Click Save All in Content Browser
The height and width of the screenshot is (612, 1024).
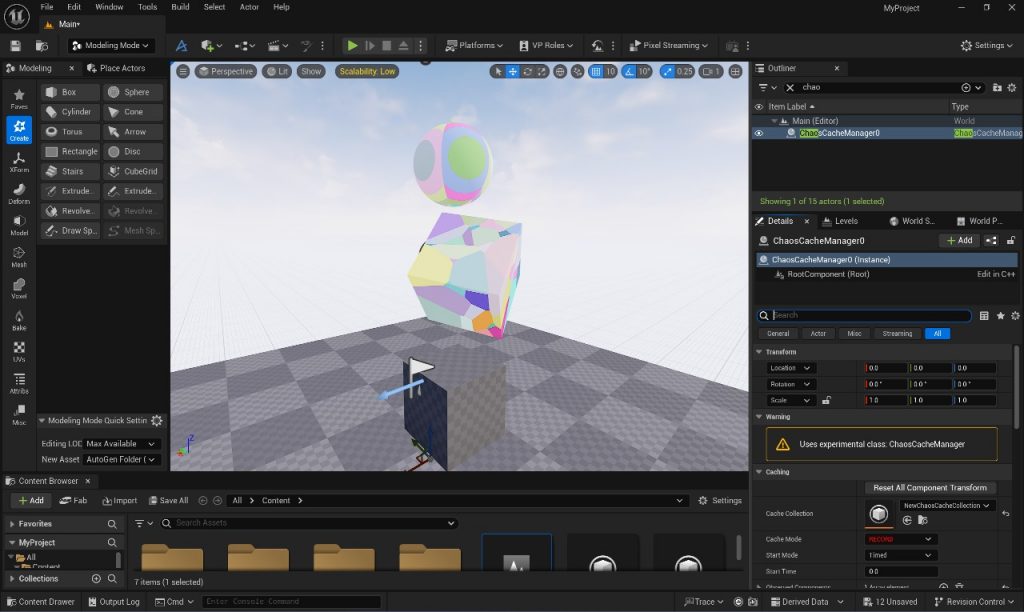coord(168,501)
